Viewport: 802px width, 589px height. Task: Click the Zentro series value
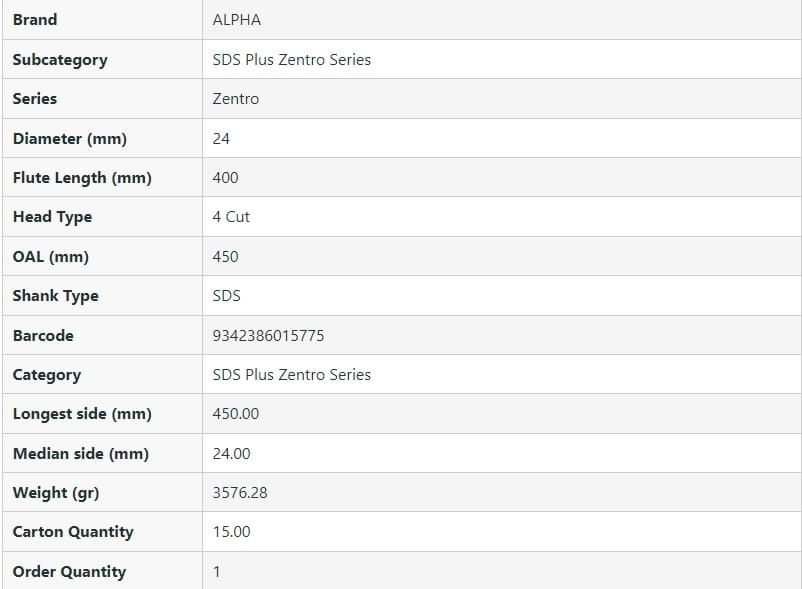pos(236,99)
